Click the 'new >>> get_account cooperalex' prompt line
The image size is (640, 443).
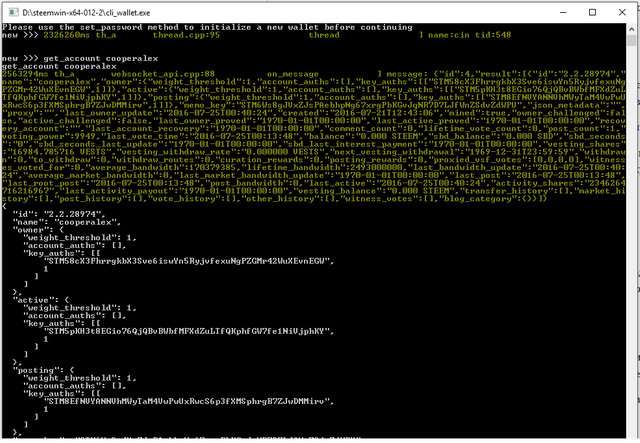coord(80,58)
